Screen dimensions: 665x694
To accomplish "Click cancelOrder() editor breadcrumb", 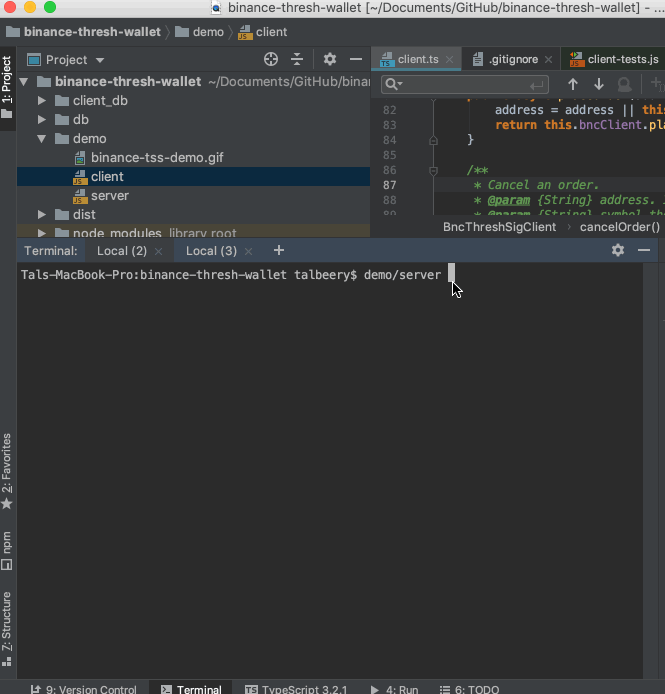I will pyautogui.click(x=620, y=227).
